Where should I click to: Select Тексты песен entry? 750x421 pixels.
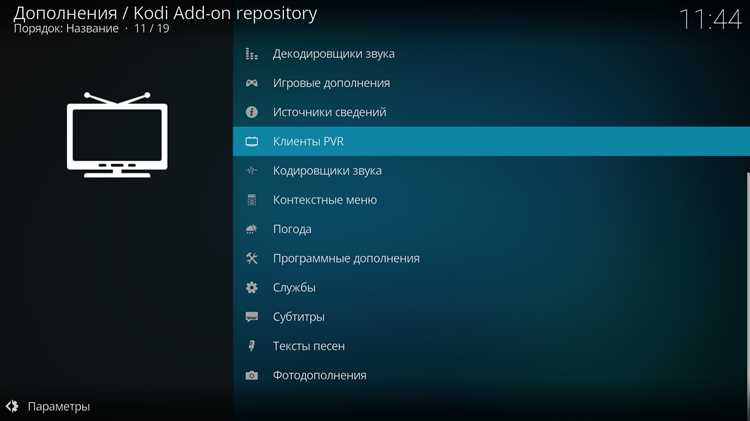pyautogui.click(x=491, y=346)
